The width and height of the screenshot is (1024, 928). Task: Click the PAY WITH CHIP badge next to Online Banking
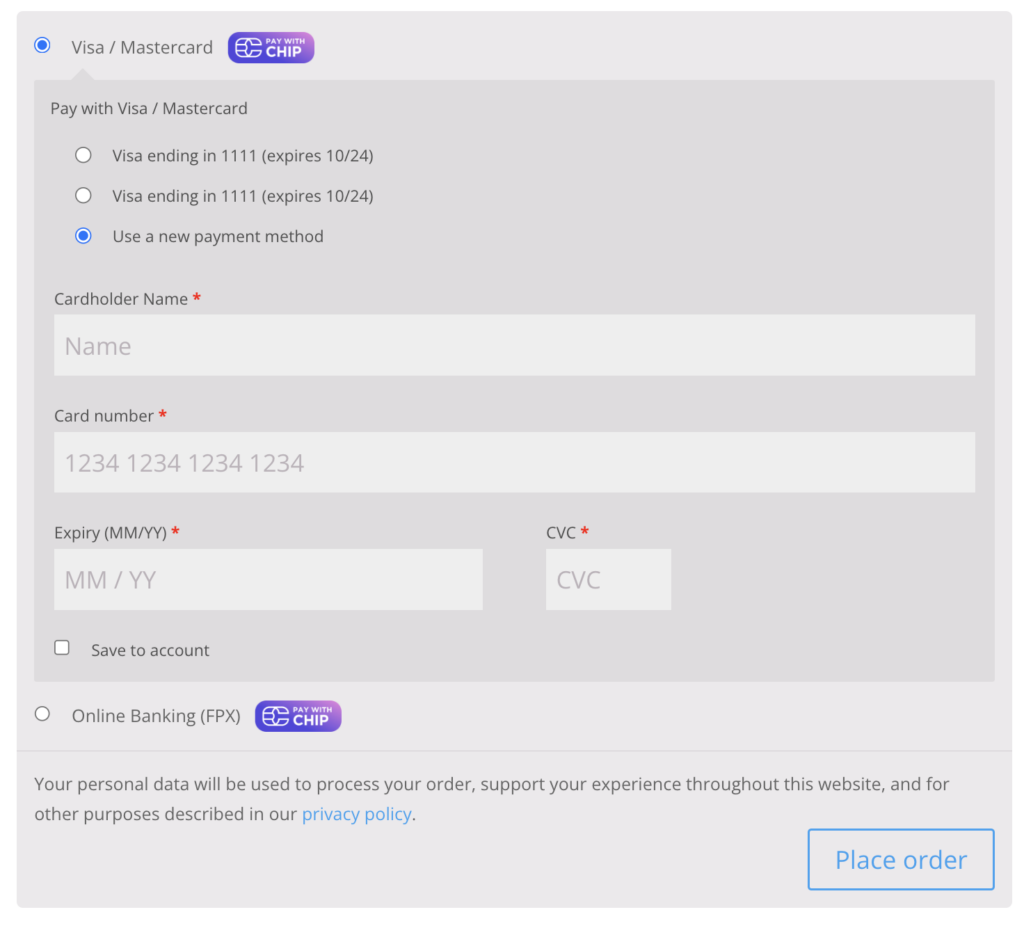click(297, 716)
